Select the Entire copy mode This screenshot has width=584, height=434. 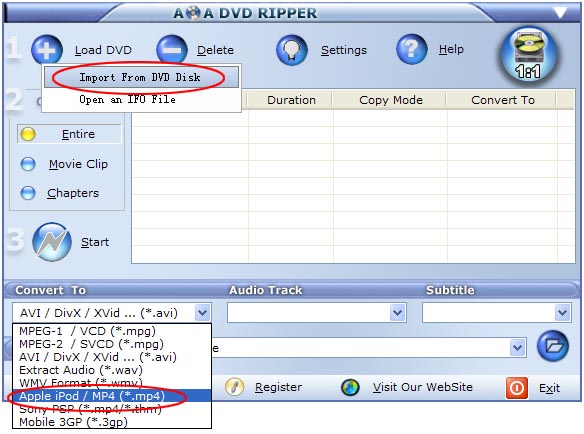pos(69,134)
